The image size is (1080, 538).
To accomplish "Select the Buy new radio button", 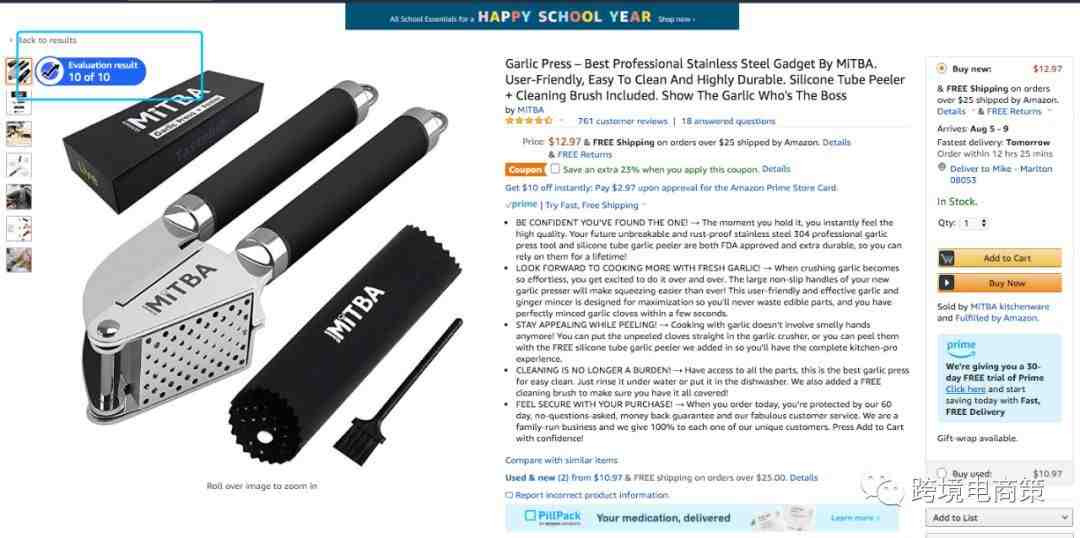I will coord(942,68).
